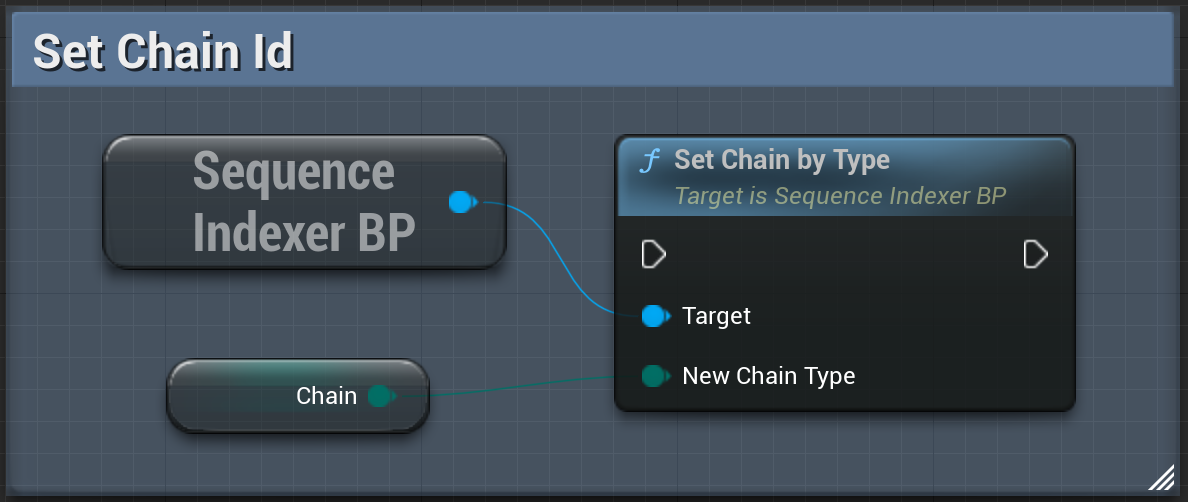Click the 'Target is Sequence Indexer BP' subtitle
Screen dimensions: 1188x502
pos(840,195)
